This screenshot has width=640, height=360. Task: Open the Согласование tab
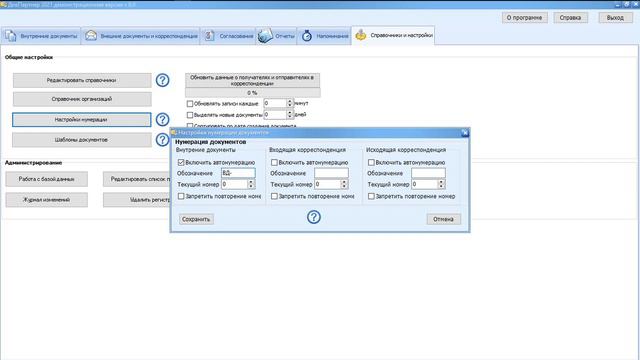pyautogui.click(x=229, y=36)
